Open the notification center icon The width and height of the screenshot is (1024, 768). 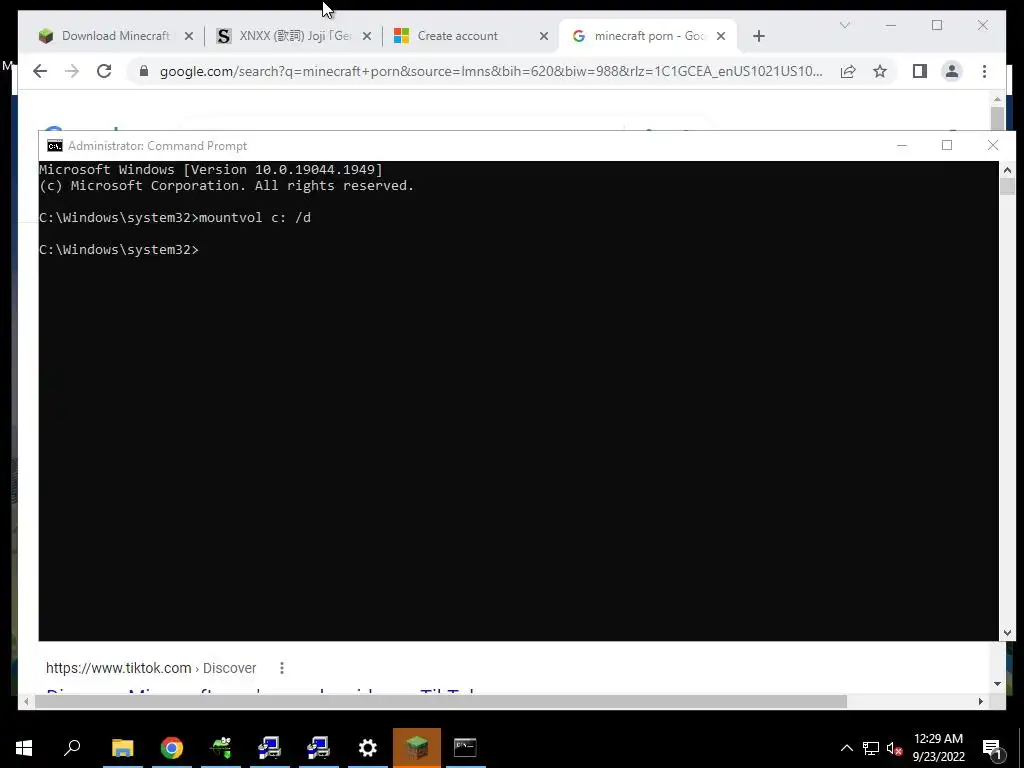point(993,749)
